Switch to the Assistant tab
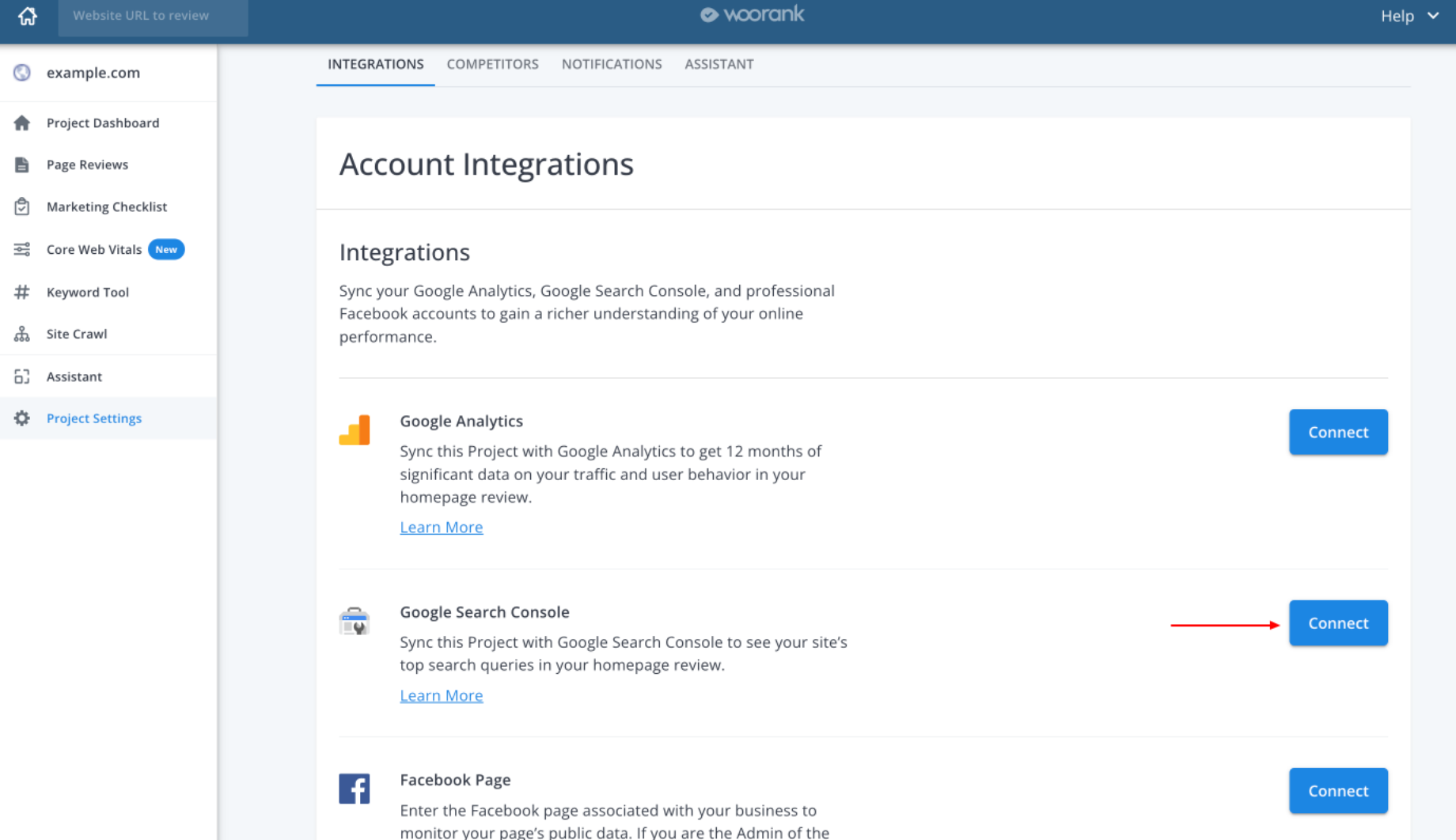 pos(719,64)
